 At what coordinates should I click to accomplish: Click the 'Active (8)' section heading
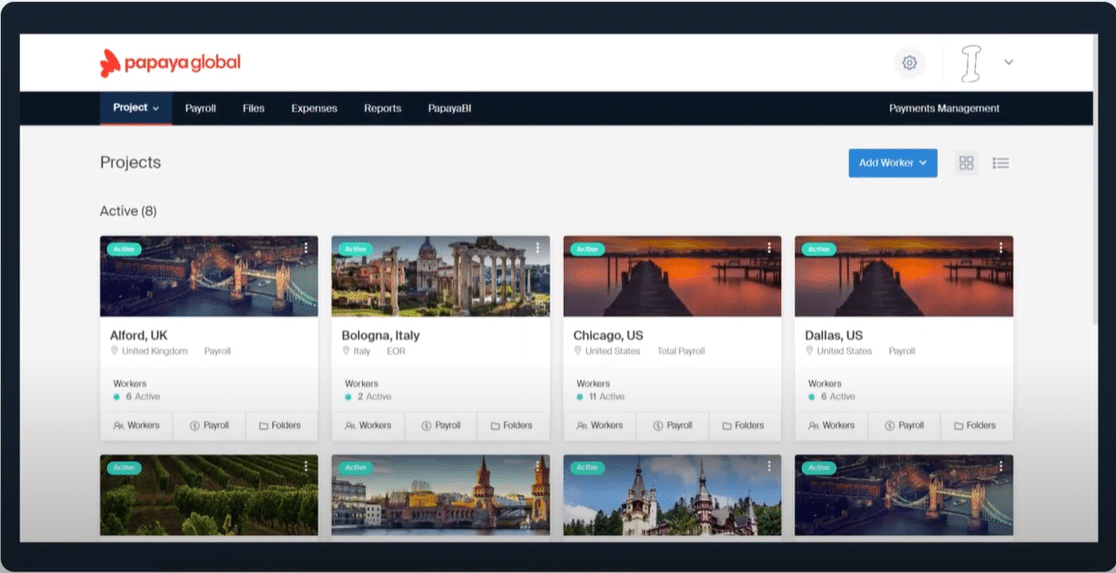pos(128,211)
